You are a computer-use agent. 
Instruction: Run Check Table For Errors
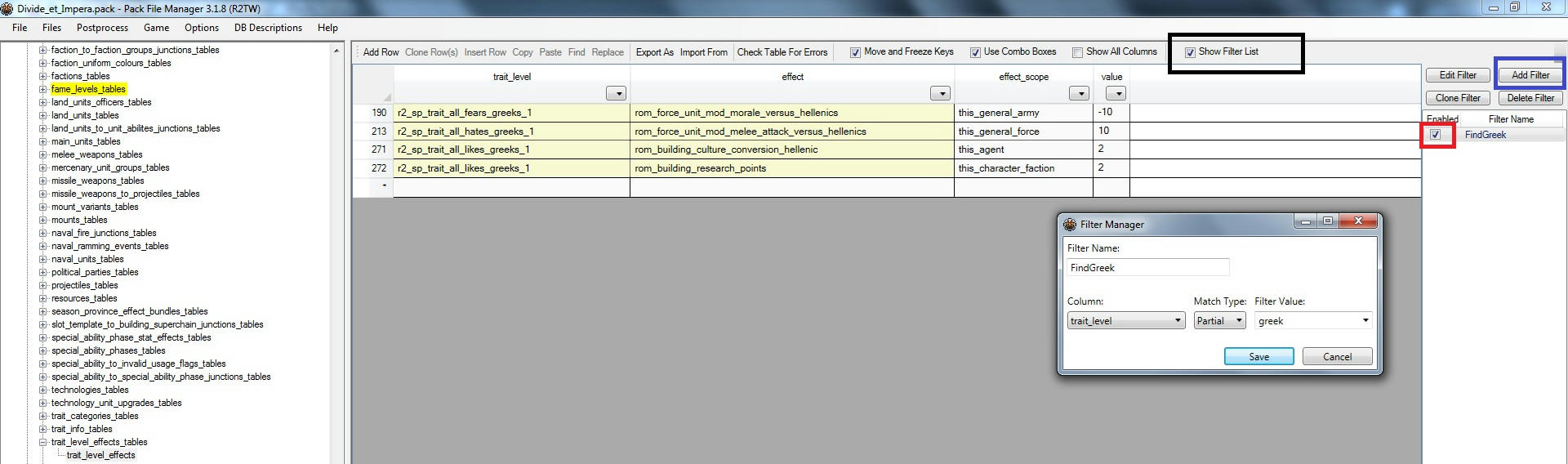pos(782,52)
